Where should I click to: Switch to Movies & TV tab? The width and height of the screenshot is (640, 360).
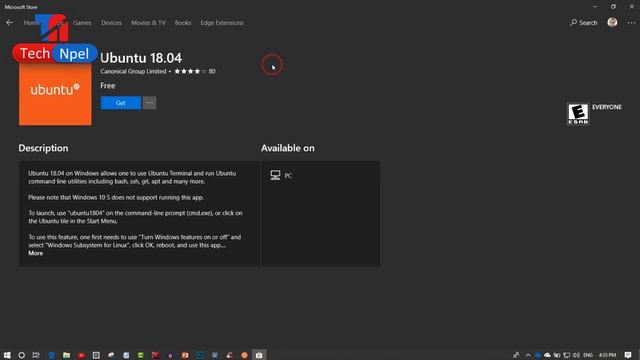pos(148,23)
